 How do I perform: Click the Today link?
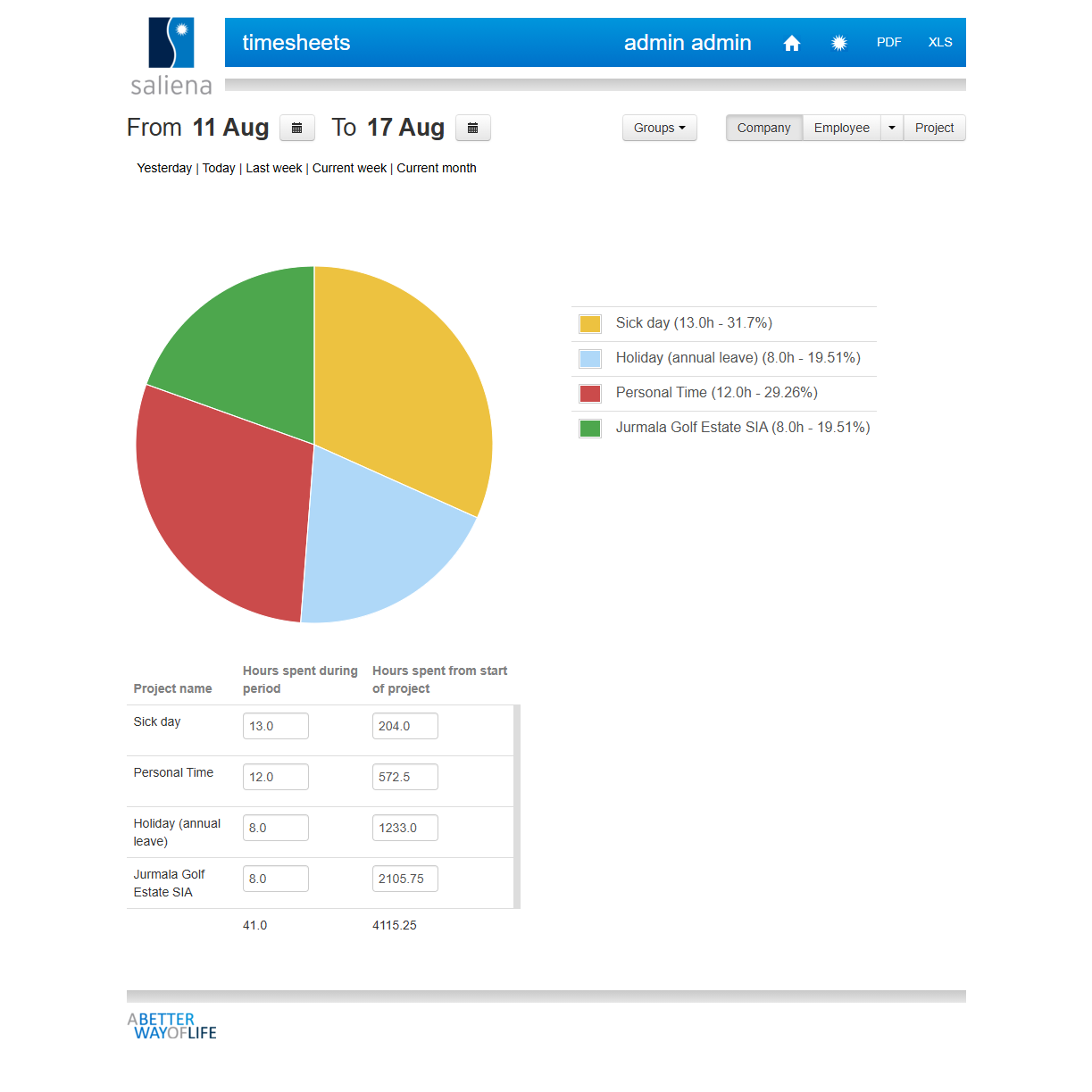[x=218, y=168]
